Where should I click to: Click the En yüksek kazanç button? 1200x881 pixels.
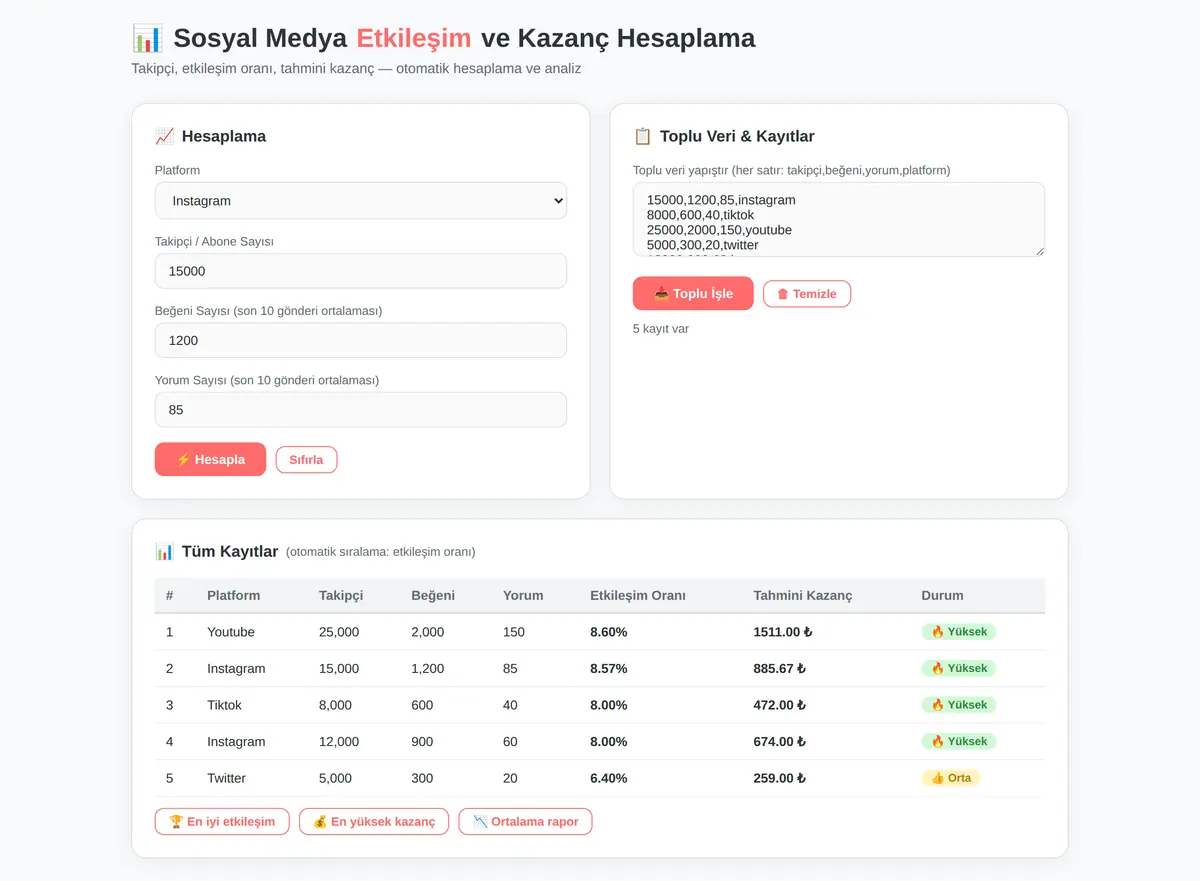(x=374, y=822)
